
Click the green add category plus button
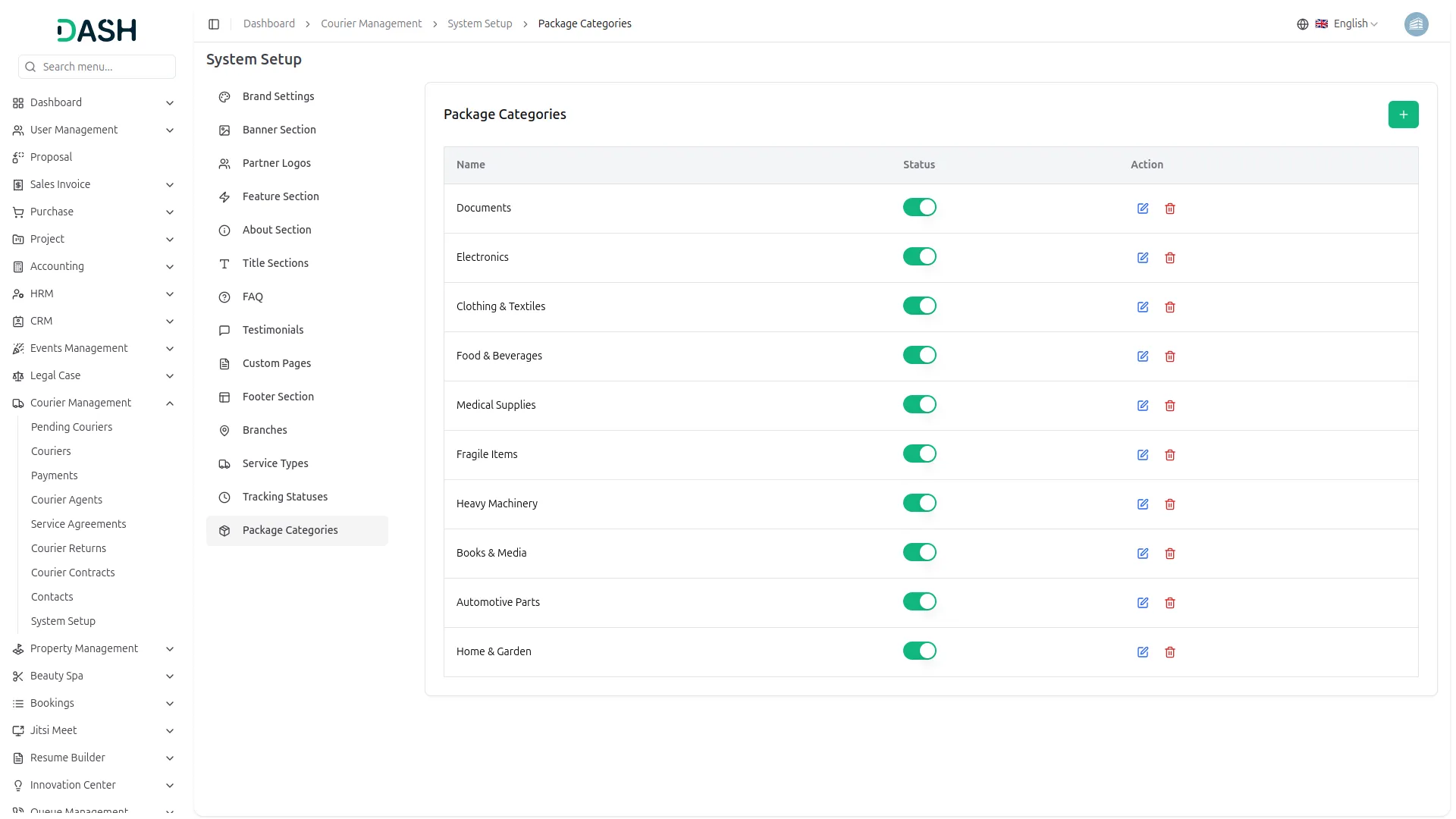point(1403,115)
